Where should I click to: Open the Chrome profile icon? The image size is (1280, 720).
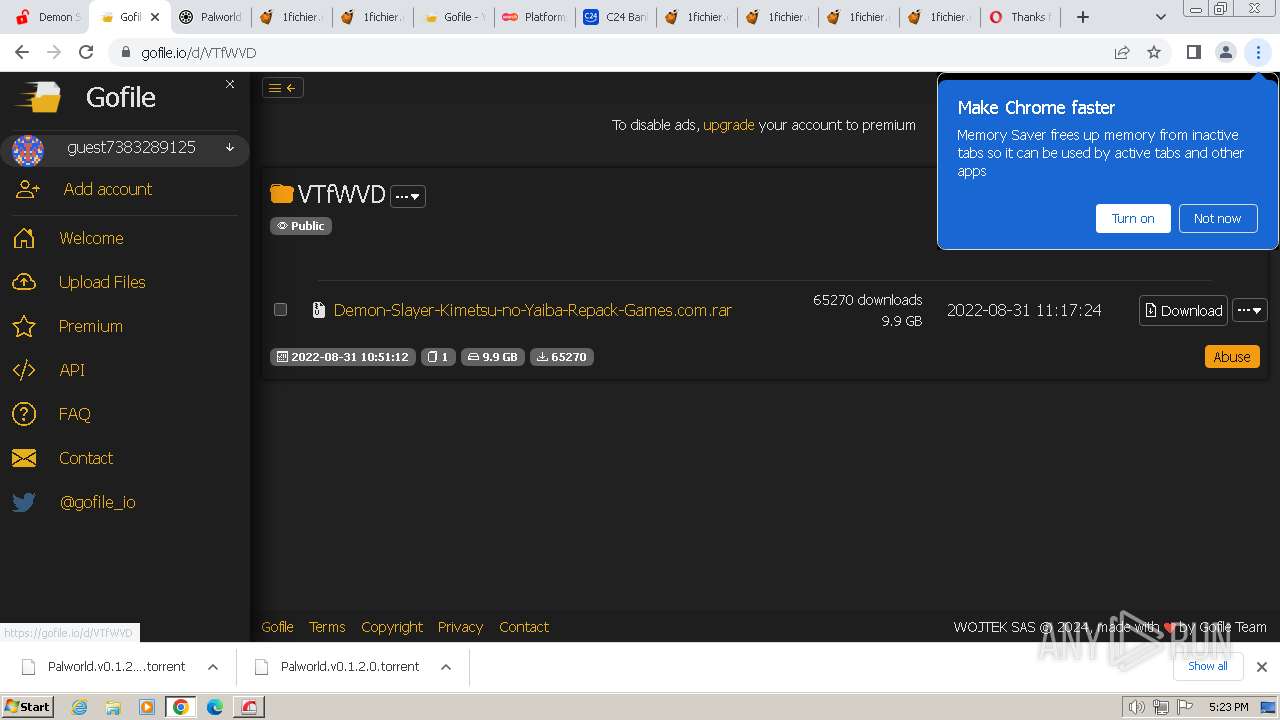(x=1225, y=52)
